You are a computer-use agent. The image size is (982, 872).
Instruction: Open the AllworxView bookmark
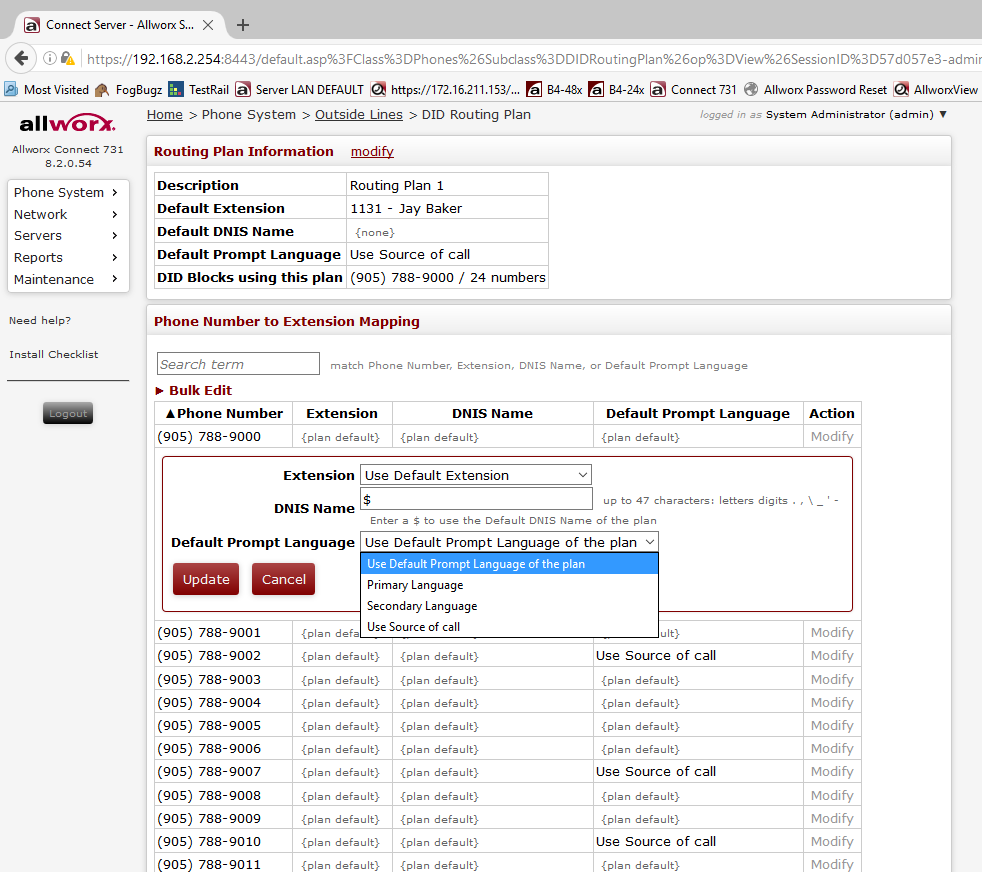pyautogui.click(x=936, y=90)
